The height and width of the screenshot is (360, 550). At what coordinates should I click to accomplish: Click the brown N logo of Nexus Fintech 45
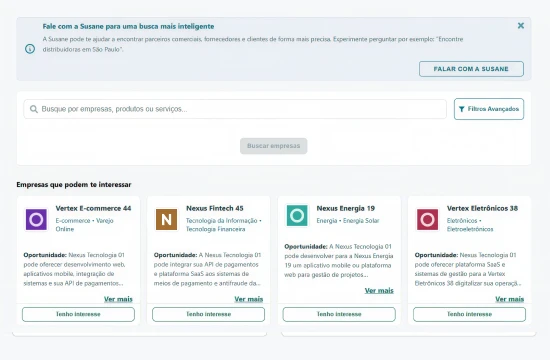(x=166, y=220)
